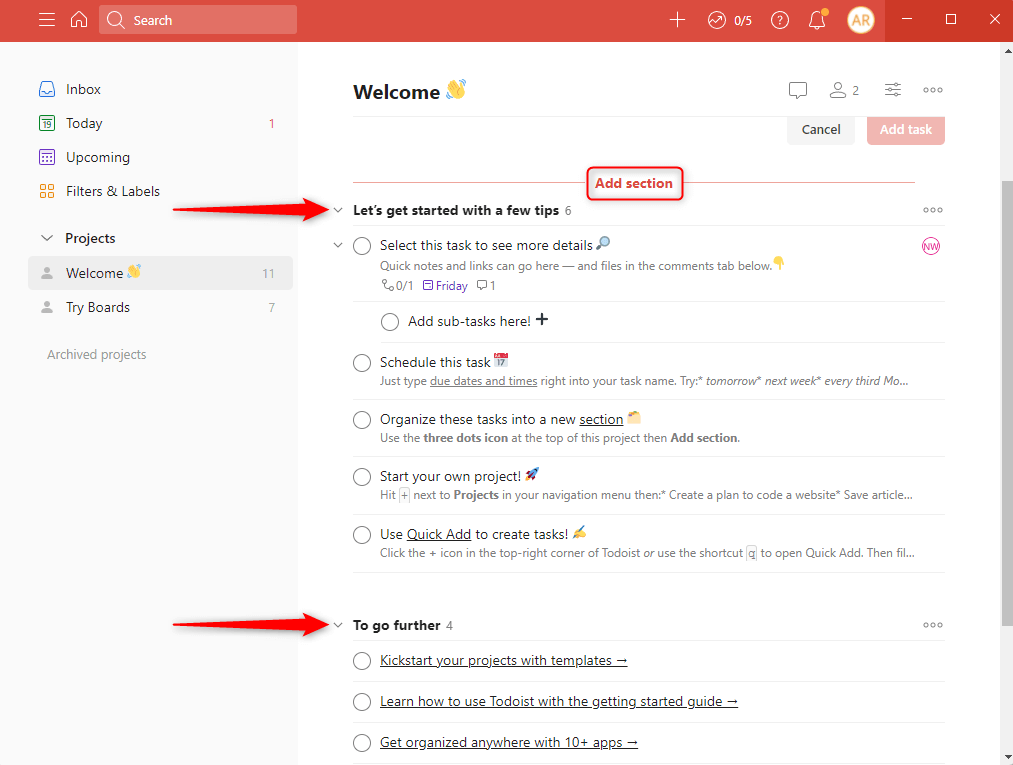The image size is (1013, 765).
Task: Click the Quick Add plus icon in top bar
Action: (x=677, y=20)
